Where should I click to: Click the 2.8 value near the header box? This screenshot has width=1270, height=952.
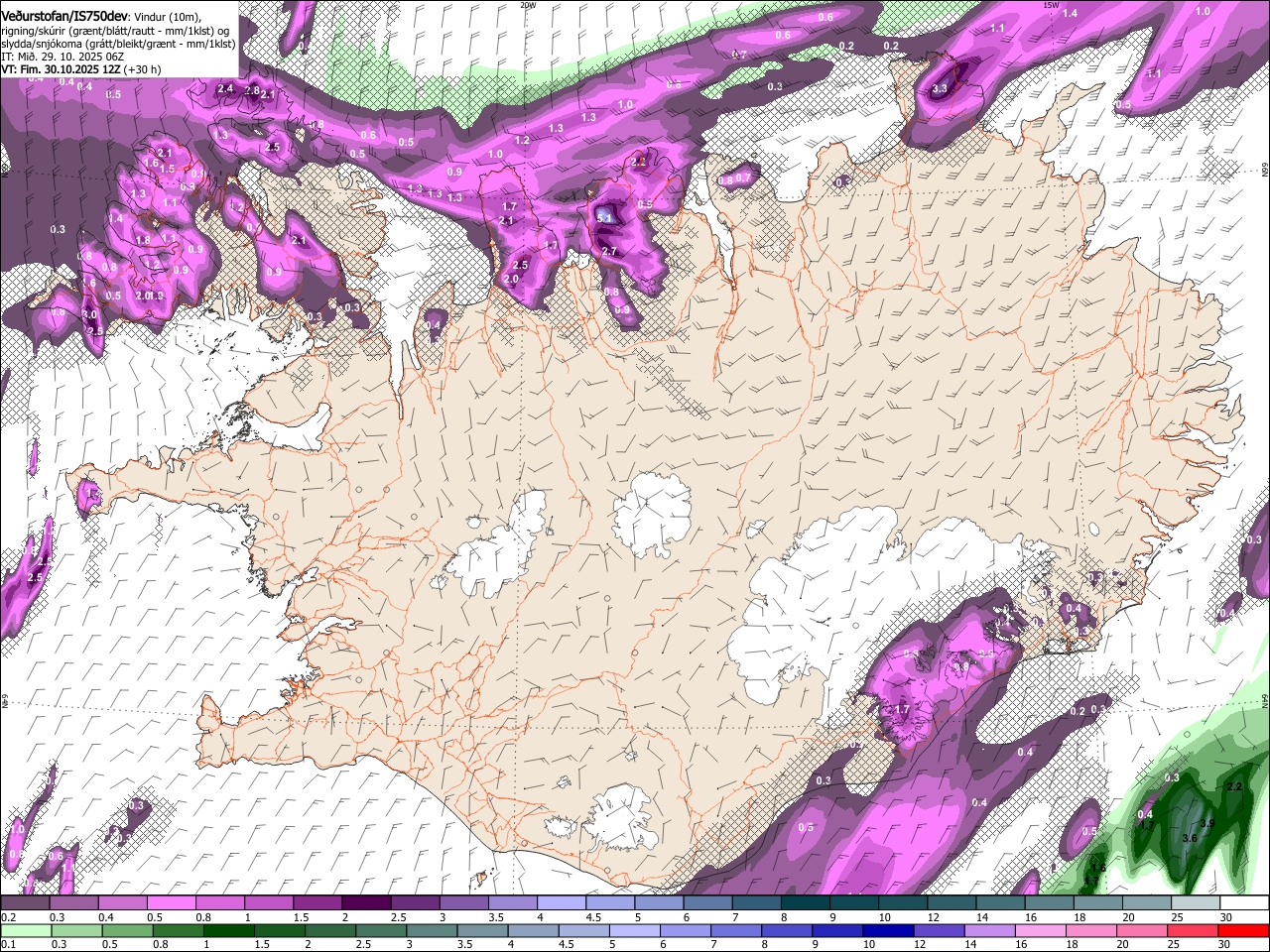click(251, 90)
